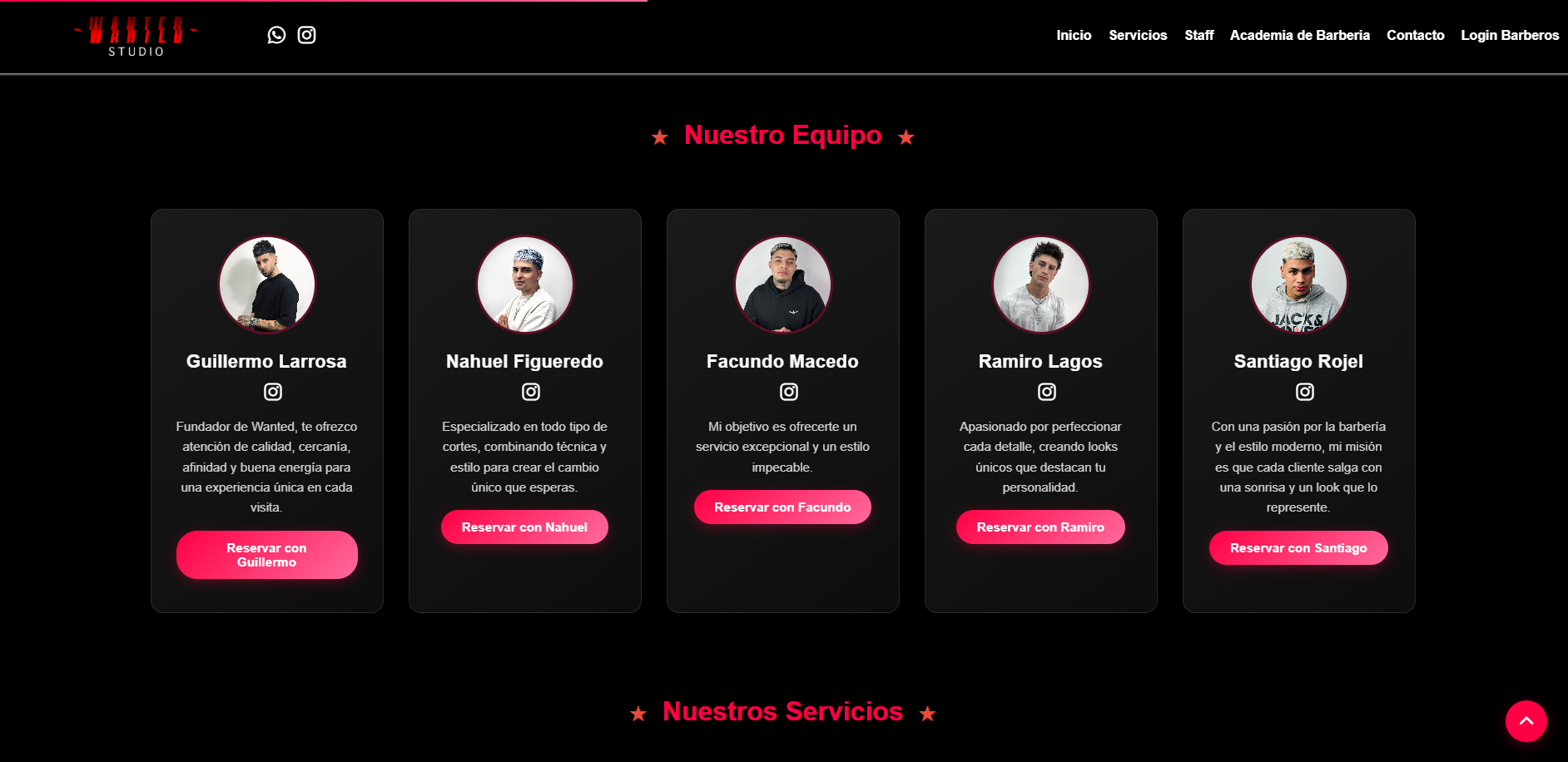Open the Instagram icon in header

click(x=306, y=35)
